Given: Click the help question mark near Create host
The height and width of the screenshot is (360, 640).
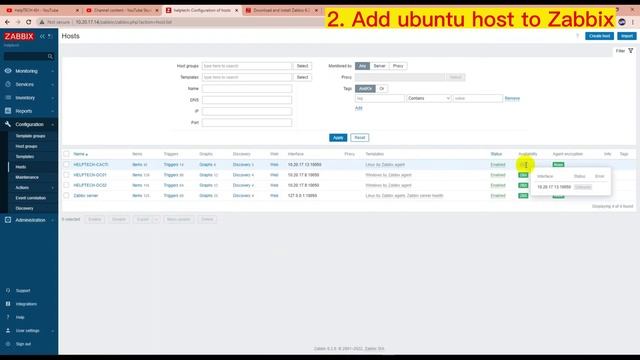Looking at the screenshot, I should click(x=577, y=36).
